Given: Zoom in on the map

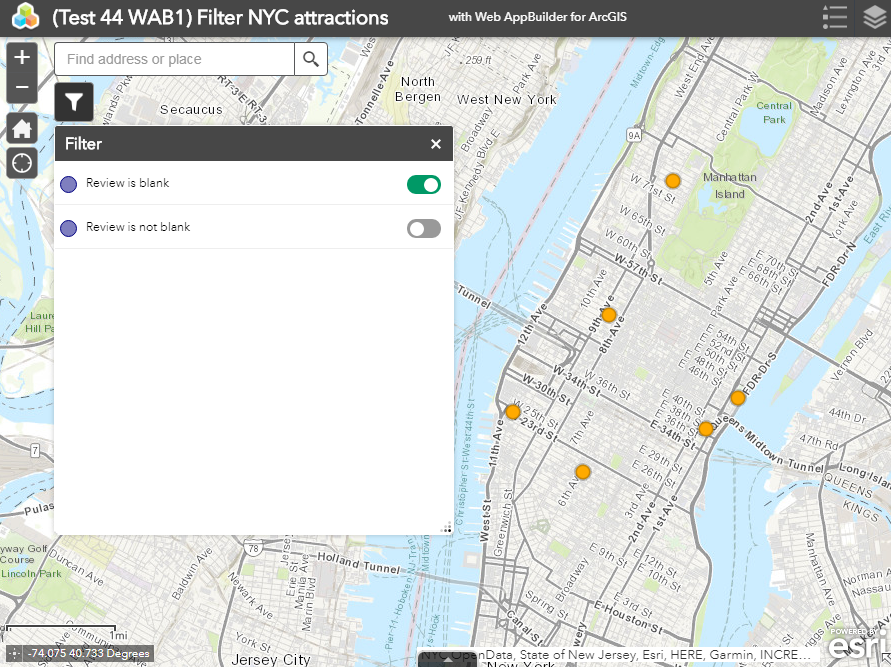Looking at the screenshot, I should click(22, 57).
